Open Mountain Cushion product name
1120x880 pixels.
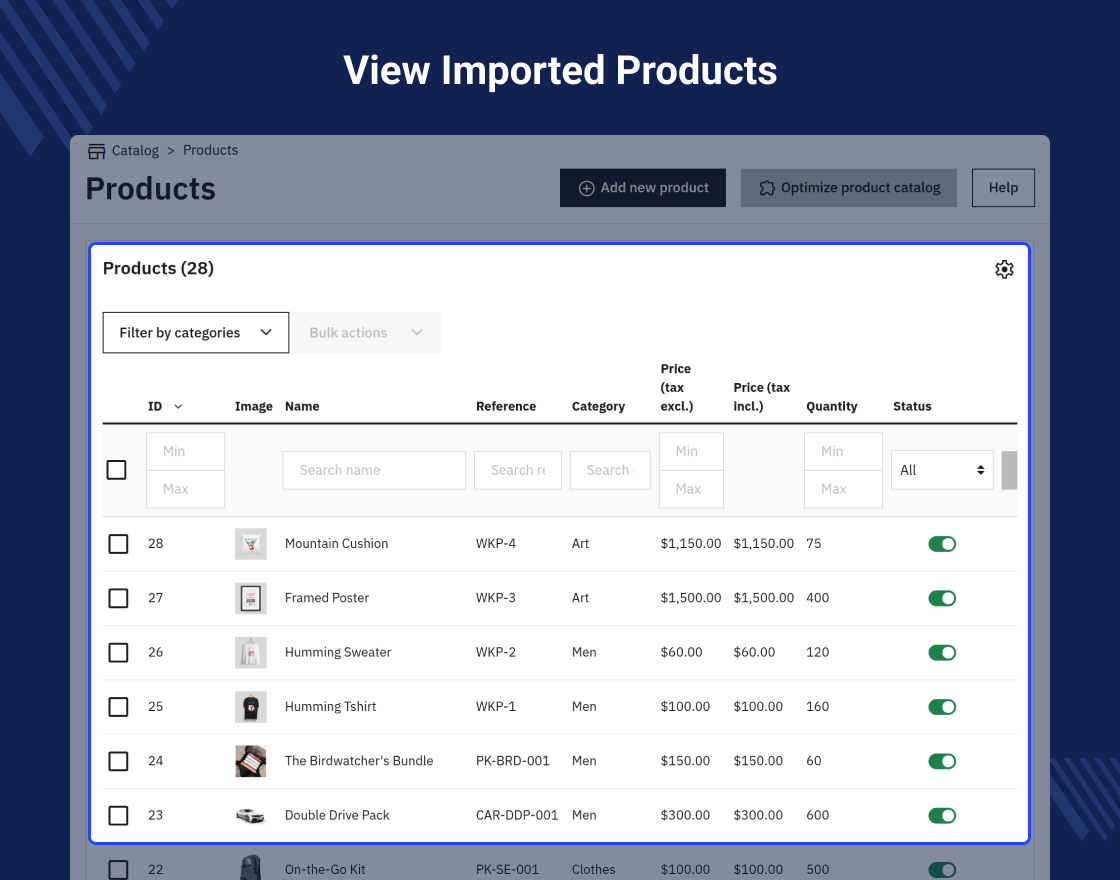[336, 544]
